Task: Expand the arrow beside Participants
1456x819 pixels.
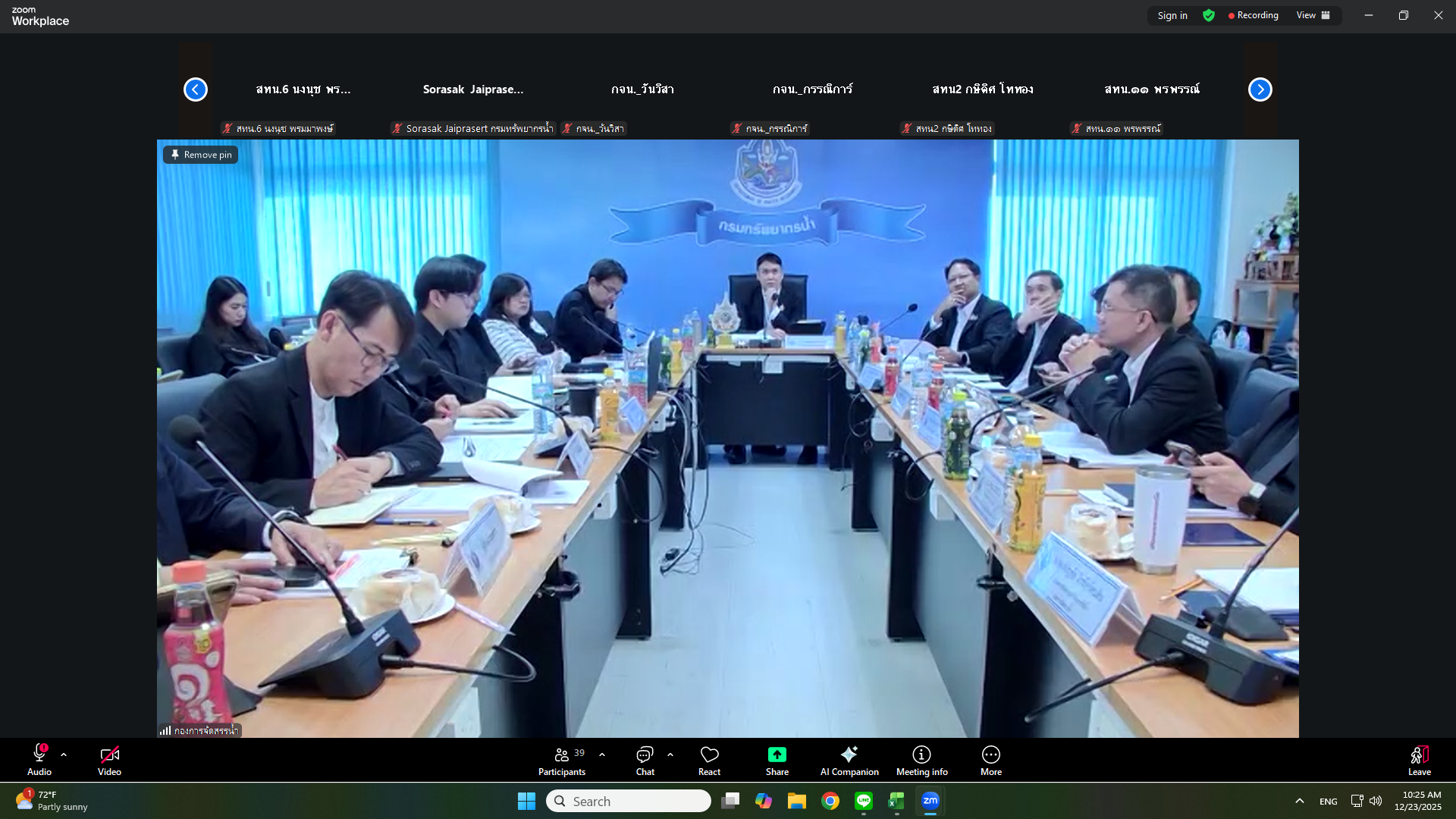Action: [x=602, y=755]
